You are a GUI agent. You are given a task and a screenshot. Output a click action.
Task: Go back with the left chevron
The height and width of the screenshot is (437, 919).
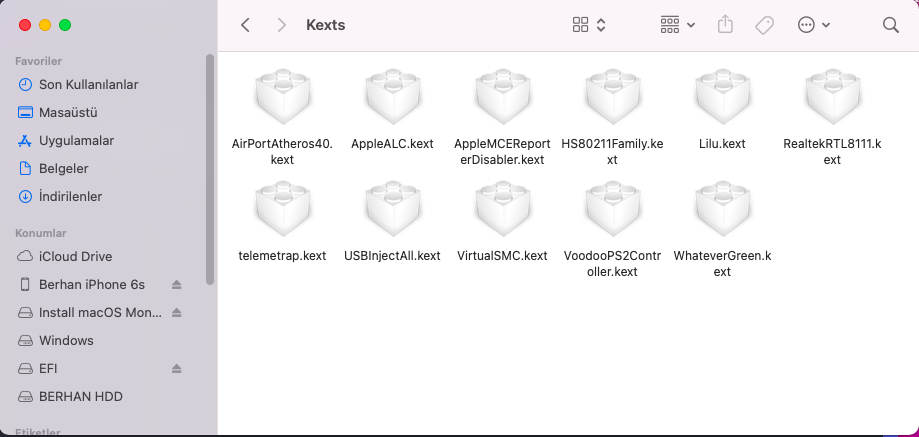pos(246,25)
